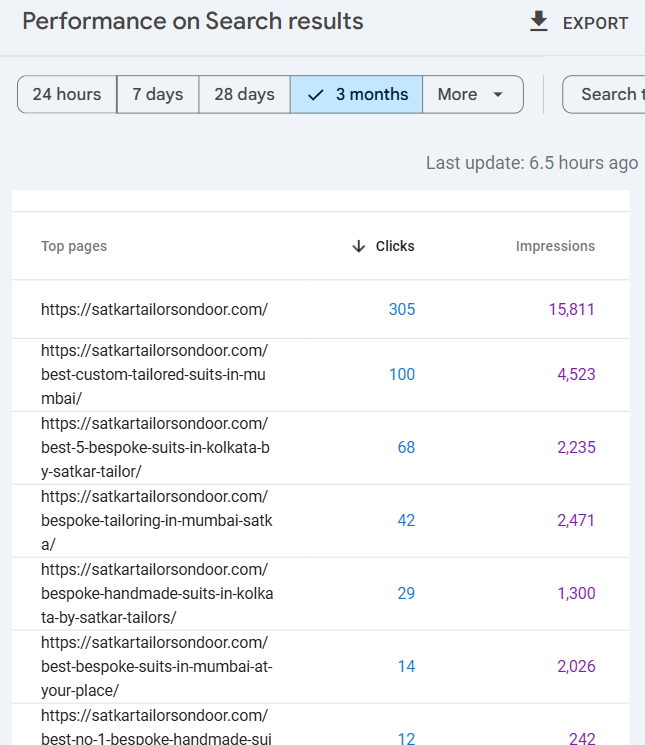Click the 14 clicks value
The height and width of the screenshot is (745, 645).
406,666
